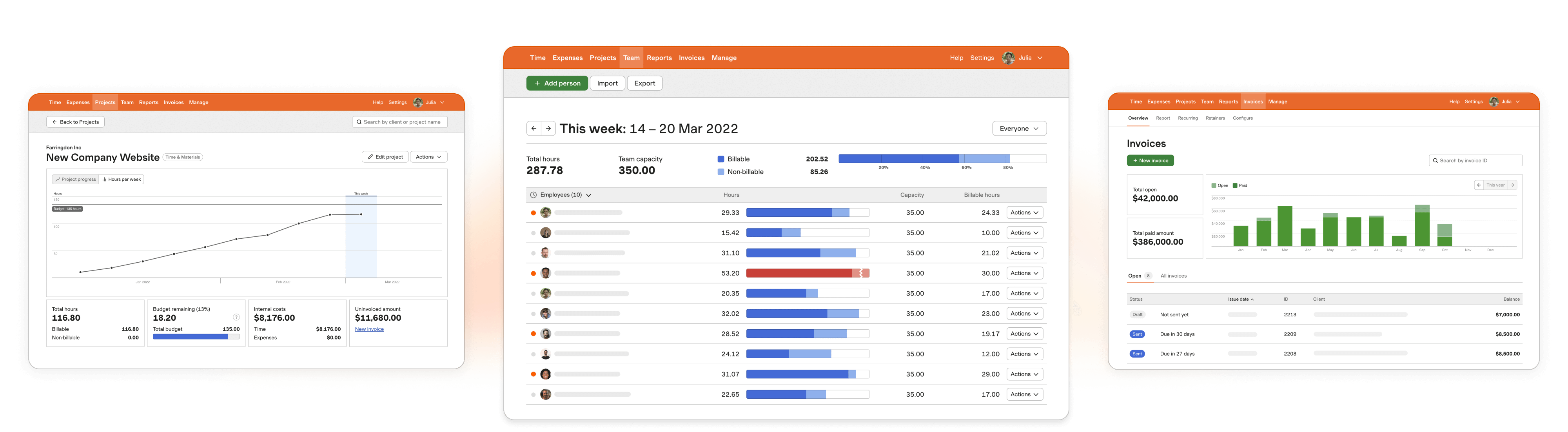1568x432 pixels.
Task: Open the Everyone filter dropdown
Action: pos(1019,128)
